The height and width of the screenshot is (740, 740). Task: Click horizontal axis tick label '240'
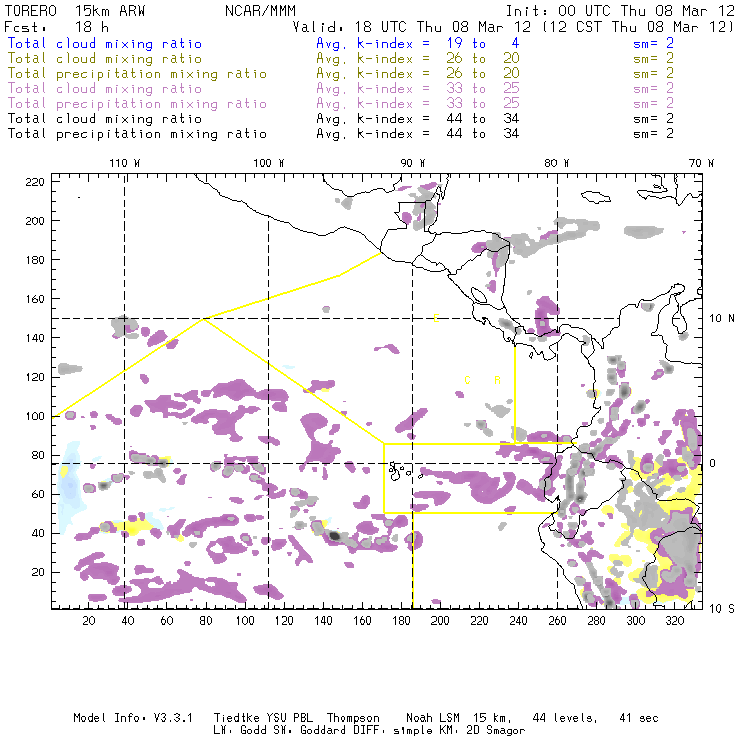point(518,621)
